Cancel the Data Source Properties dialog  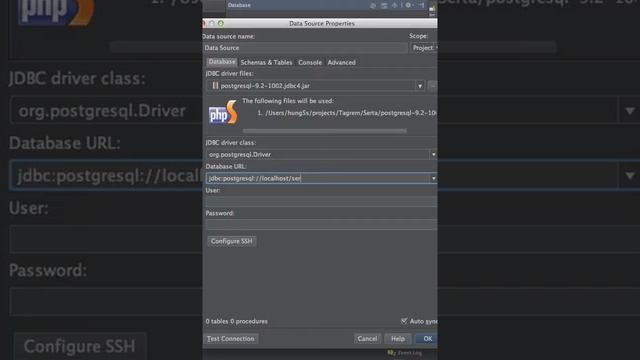367,339
